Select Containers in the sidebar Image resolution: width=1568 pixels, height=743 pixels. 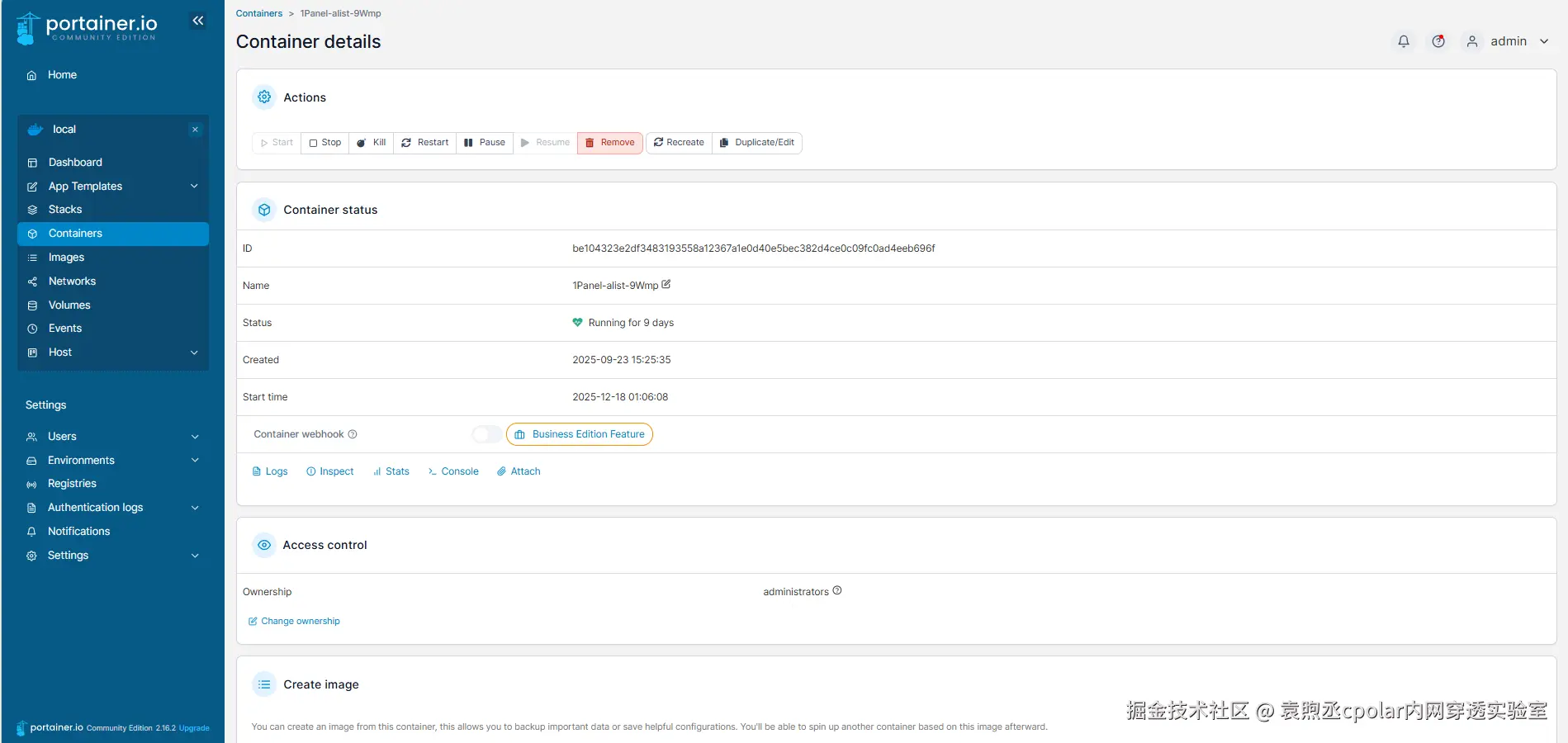point(112,234)
